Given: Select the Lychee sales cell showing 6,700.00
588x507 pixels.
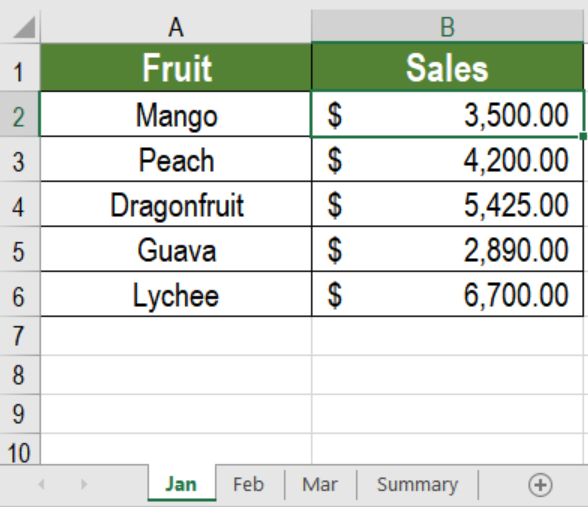Looking at the screenshot, I should [447, 294].
